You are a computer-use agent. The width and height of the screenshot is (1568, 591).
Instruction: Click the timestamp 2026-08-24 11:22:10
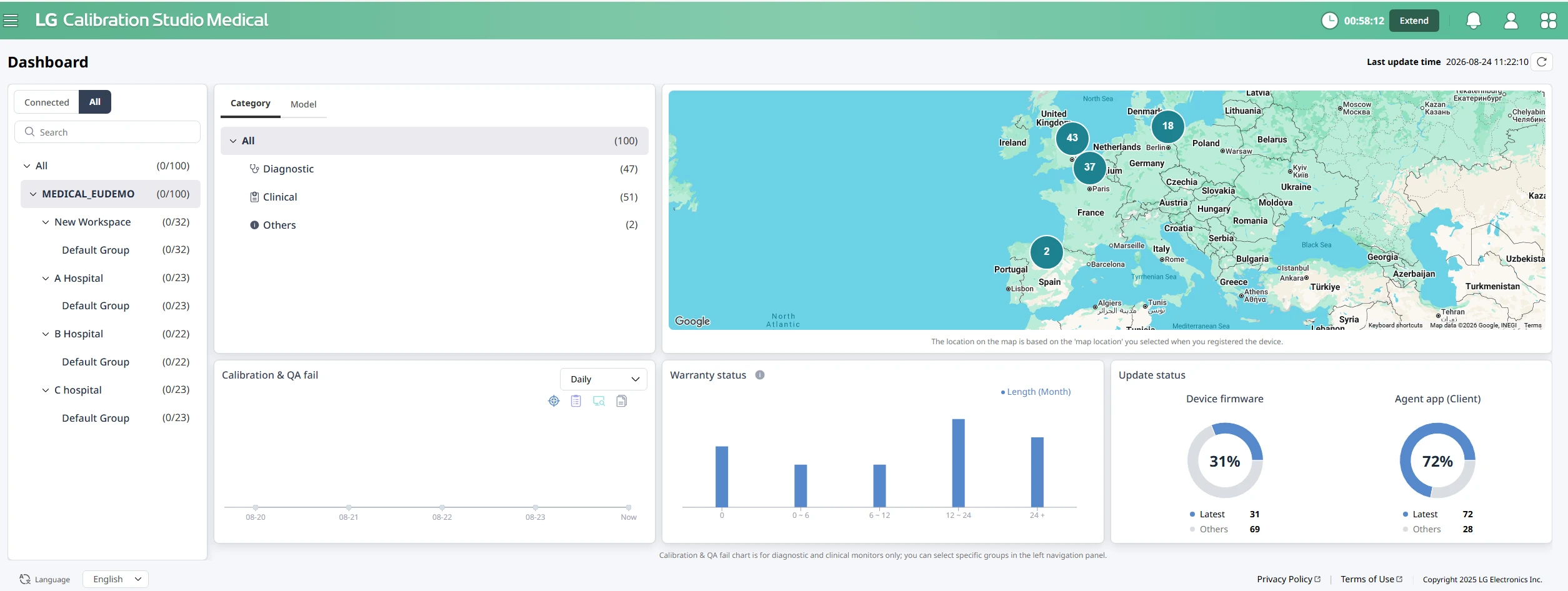tap(1487, 62)
